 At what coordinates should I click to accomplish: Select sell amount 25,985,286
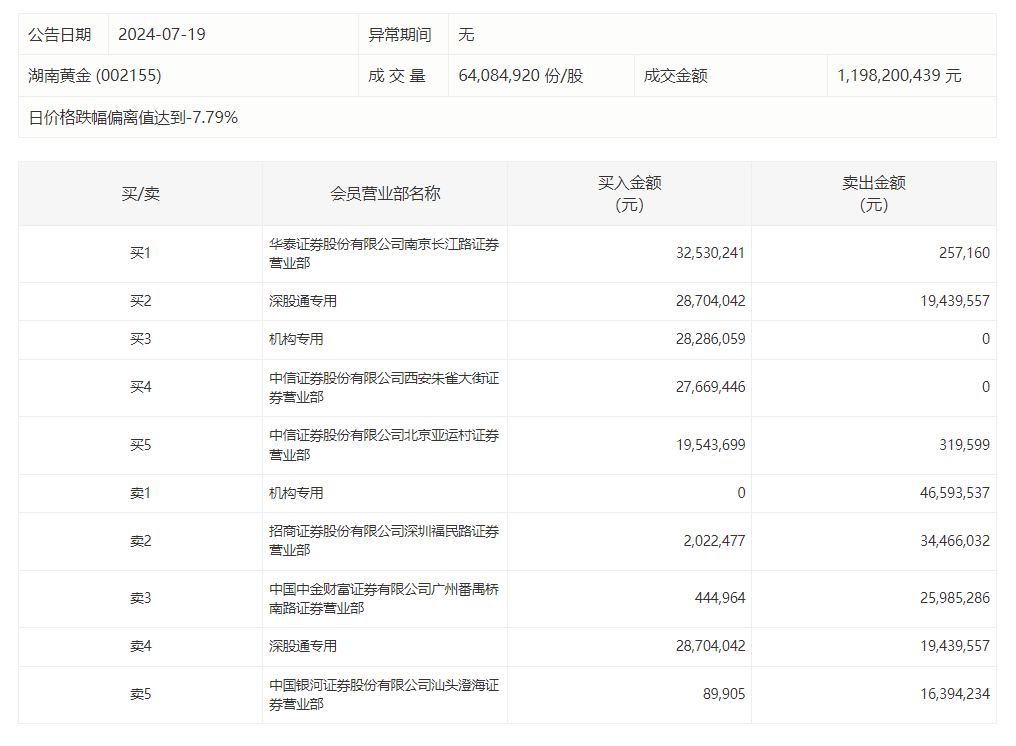(955, 598)
